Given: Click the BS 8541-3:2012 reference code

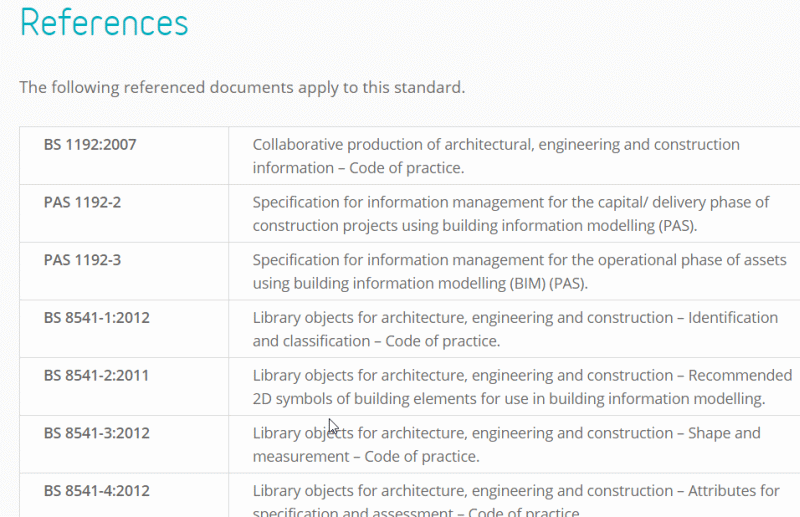Looking at the screenshot, I should [96, 433].
